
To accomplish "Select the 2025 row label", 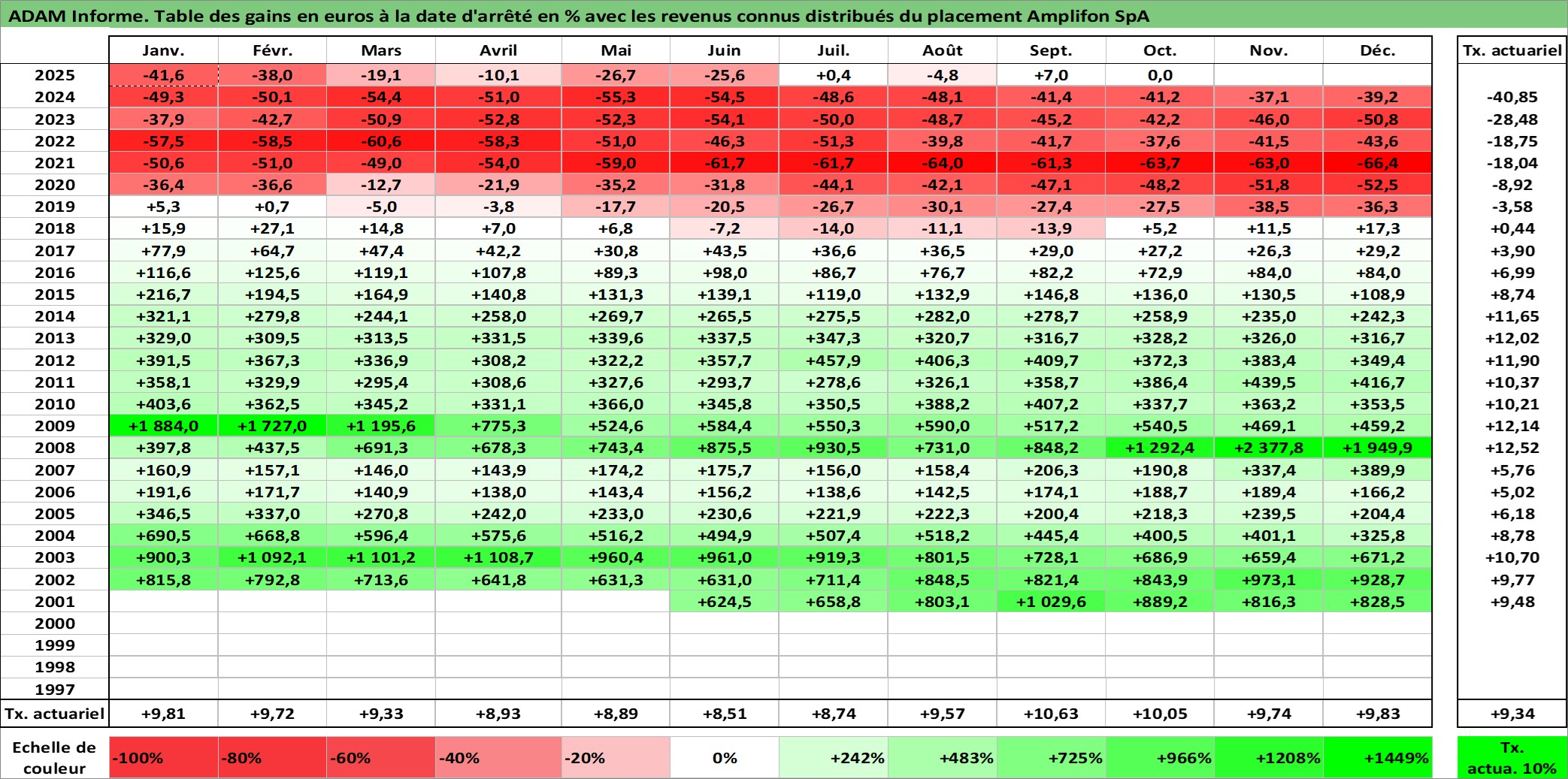I will [x=55, y=75].
